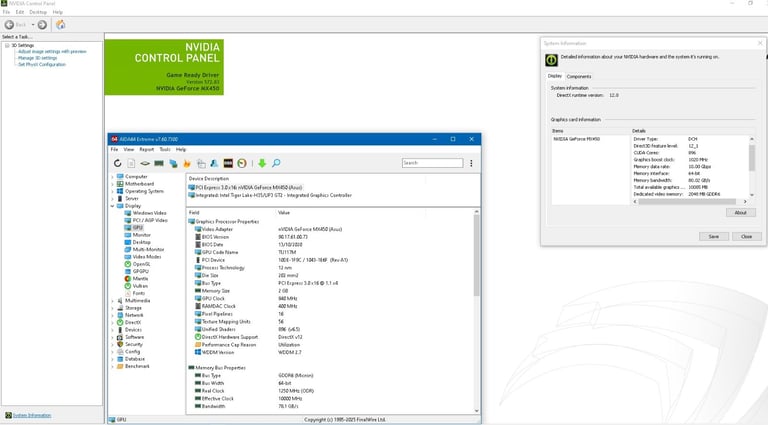Screen dimensions: 768x425
Task: Click the blue user-figure toolbar icon in AIDA64
Action: [214, 164]
